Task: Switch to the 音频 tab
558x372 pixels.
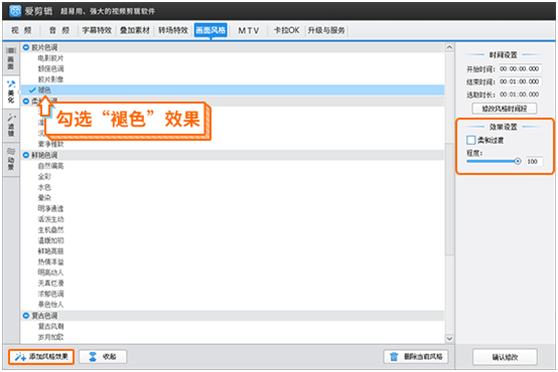Action: [59, 31]
